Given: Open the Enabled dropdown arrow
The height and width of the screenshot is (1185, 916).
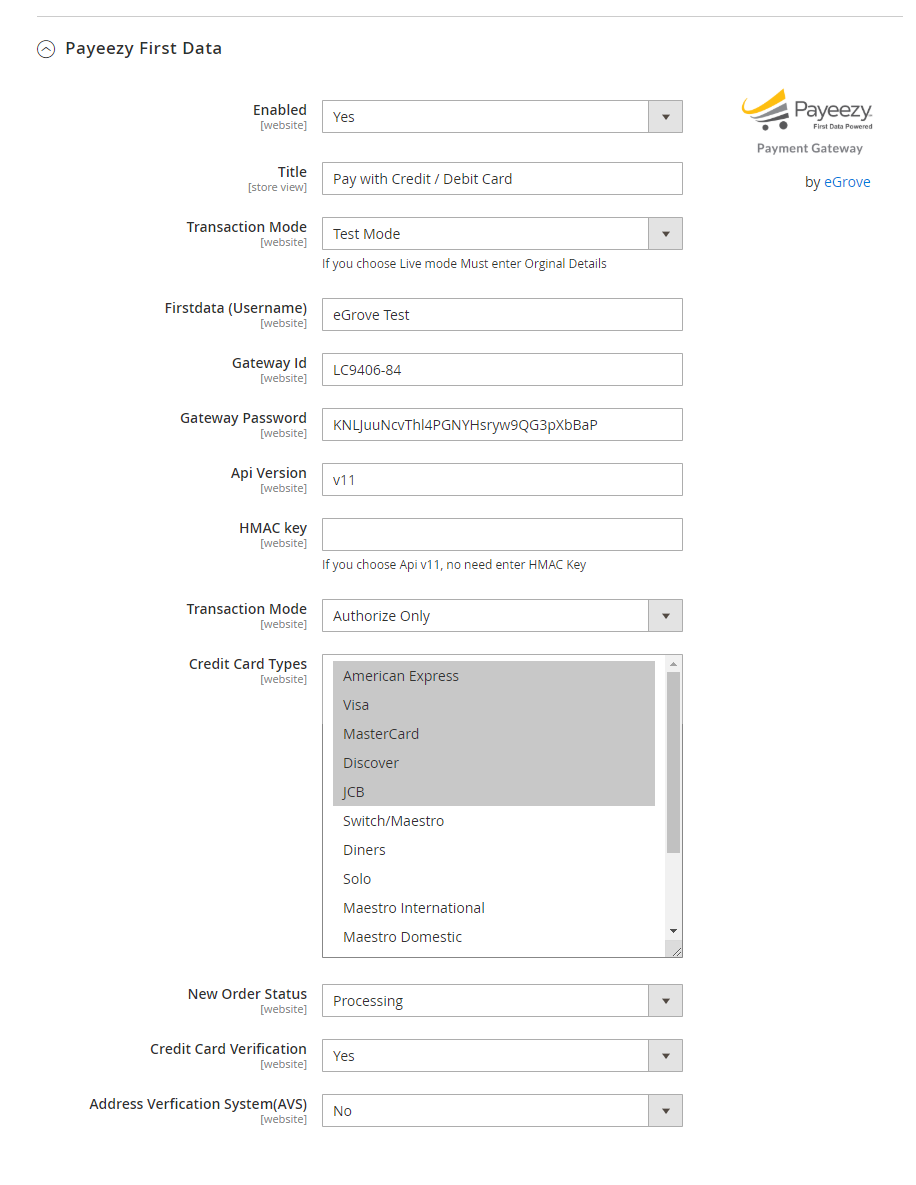Looking at the screenshot, I should (x=665, y=116).
